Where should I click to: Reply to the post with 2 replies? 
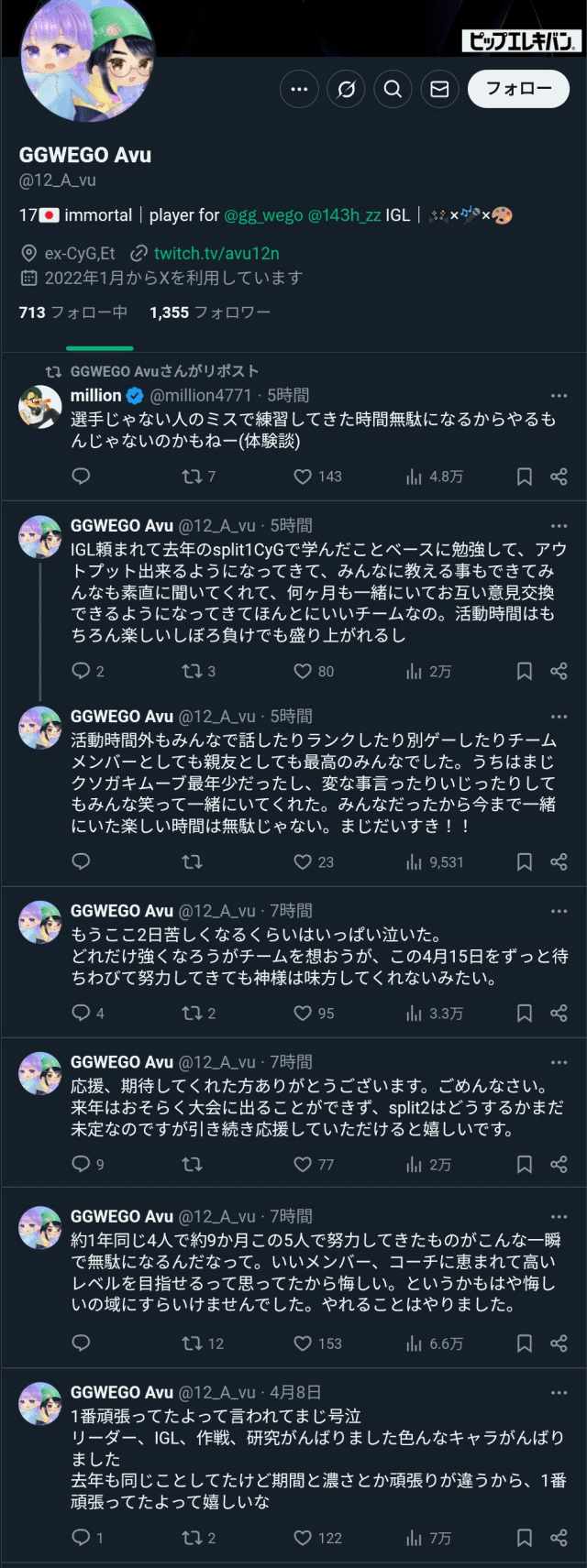[82, 671]
